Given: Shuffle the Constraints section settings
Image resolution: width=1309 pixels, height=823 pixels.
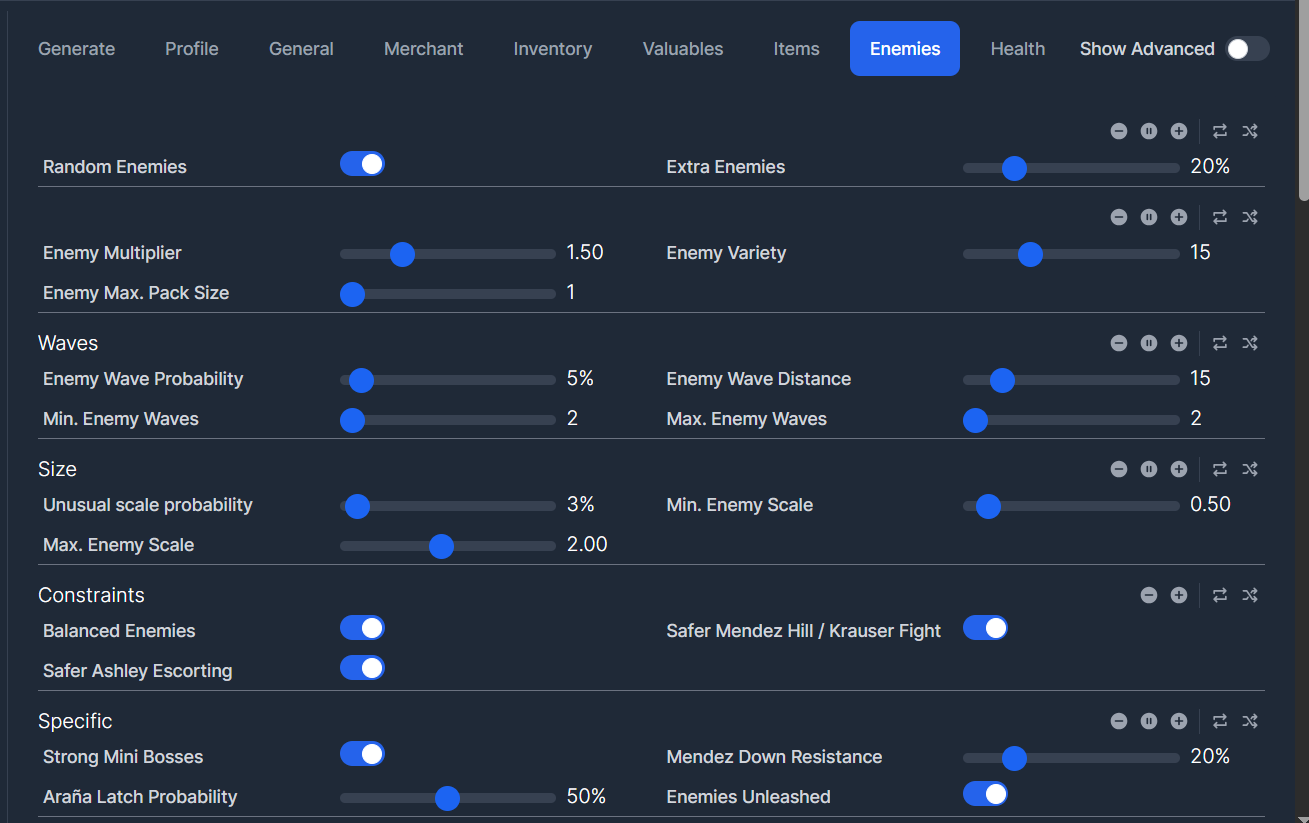Looking at the screenshot, I should coord(1250,595).
